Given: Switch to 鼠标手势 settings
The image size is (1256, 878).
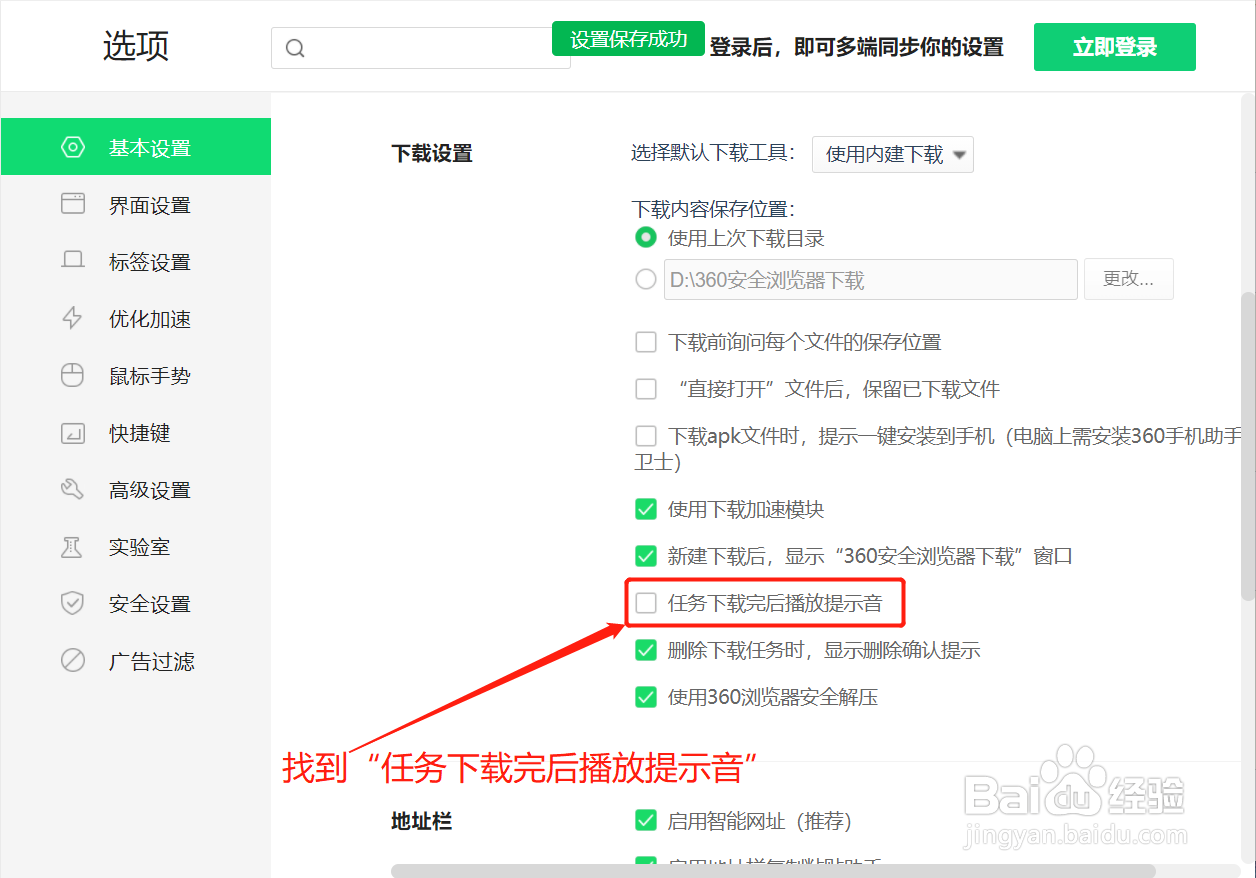Looking at the screenshot, I should point(136,376).
